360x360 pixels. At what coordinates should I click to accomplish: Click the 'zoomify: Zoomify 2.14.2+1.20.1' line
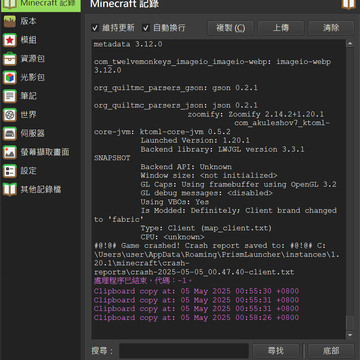(256, 114)
